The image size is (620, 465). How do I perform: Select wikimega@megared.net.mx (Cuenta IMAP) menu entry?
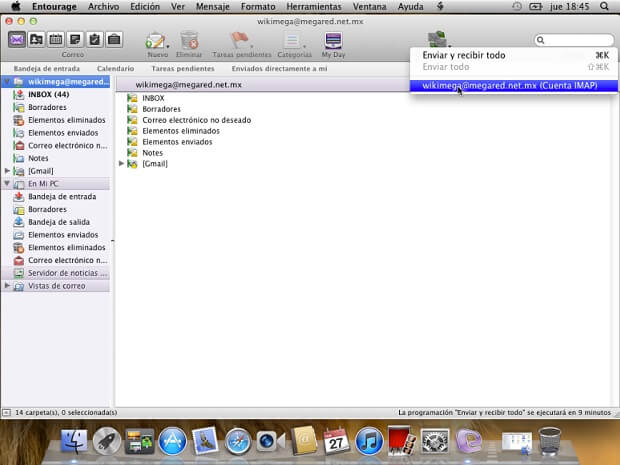coord(514,85)
